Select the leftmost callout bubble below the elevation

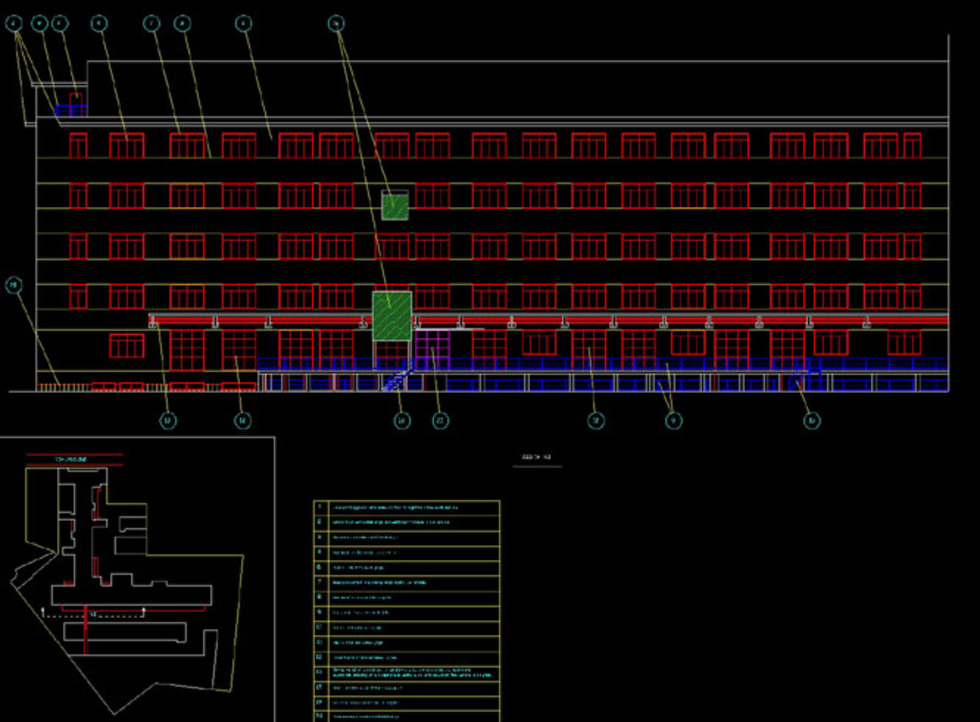169,421
